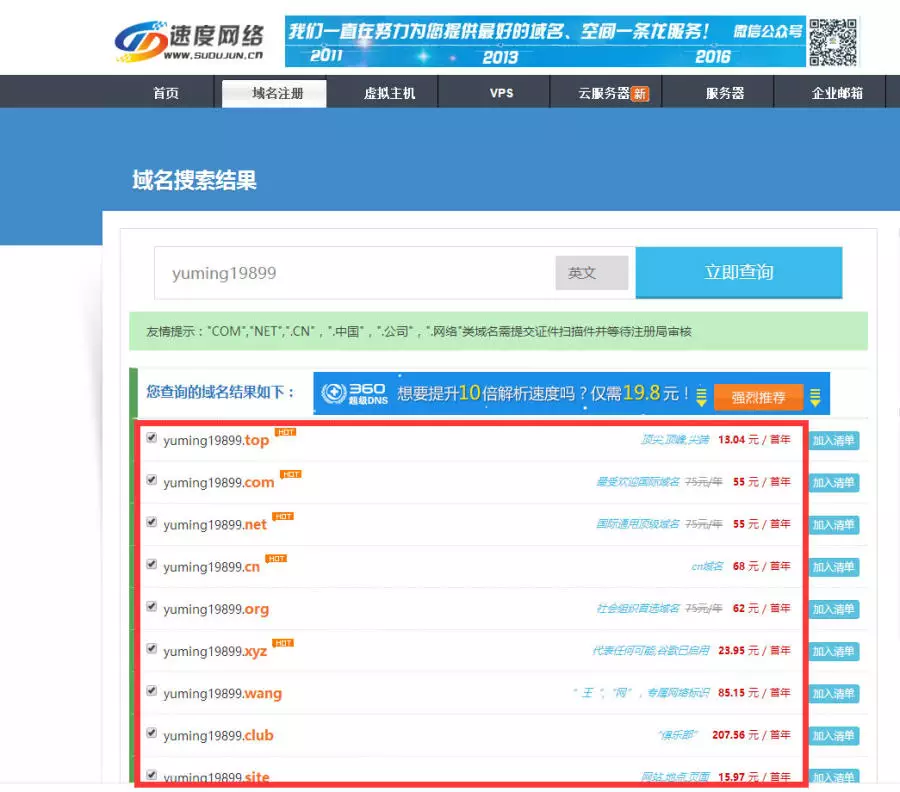Open the VPS navigation item

501,93
